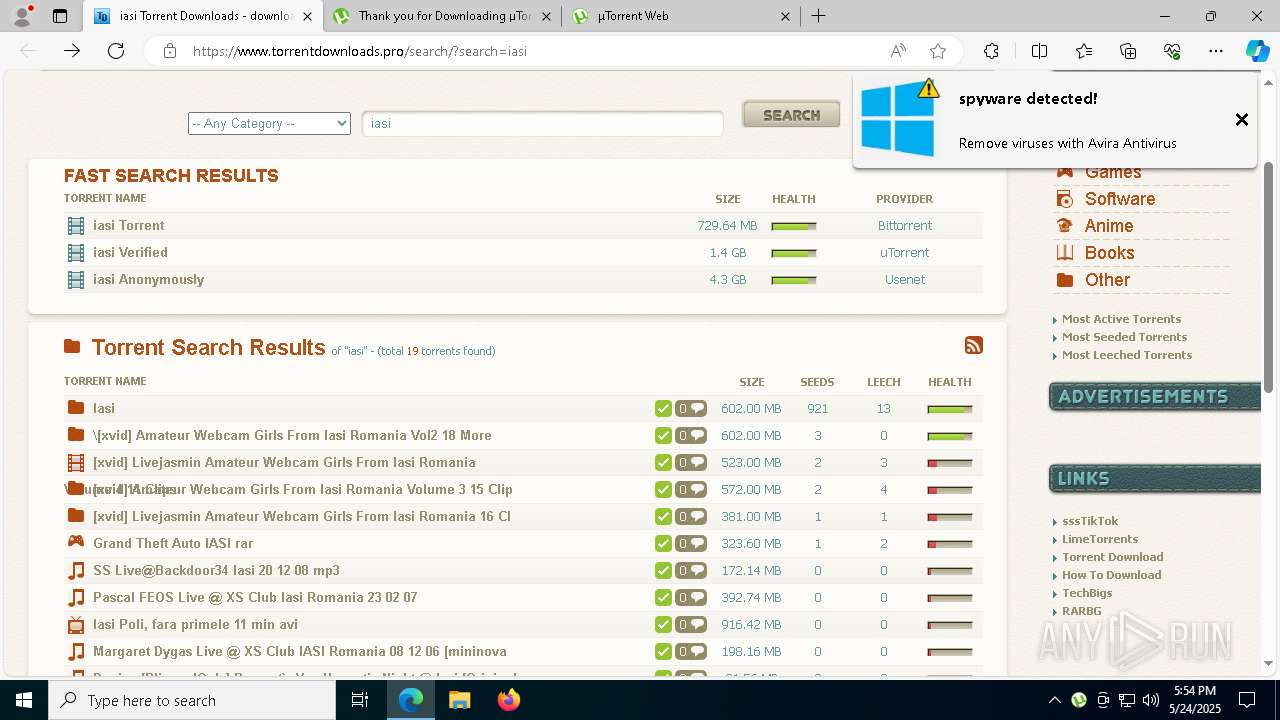Open File Explorer from the taskbar

click(459, 700)
